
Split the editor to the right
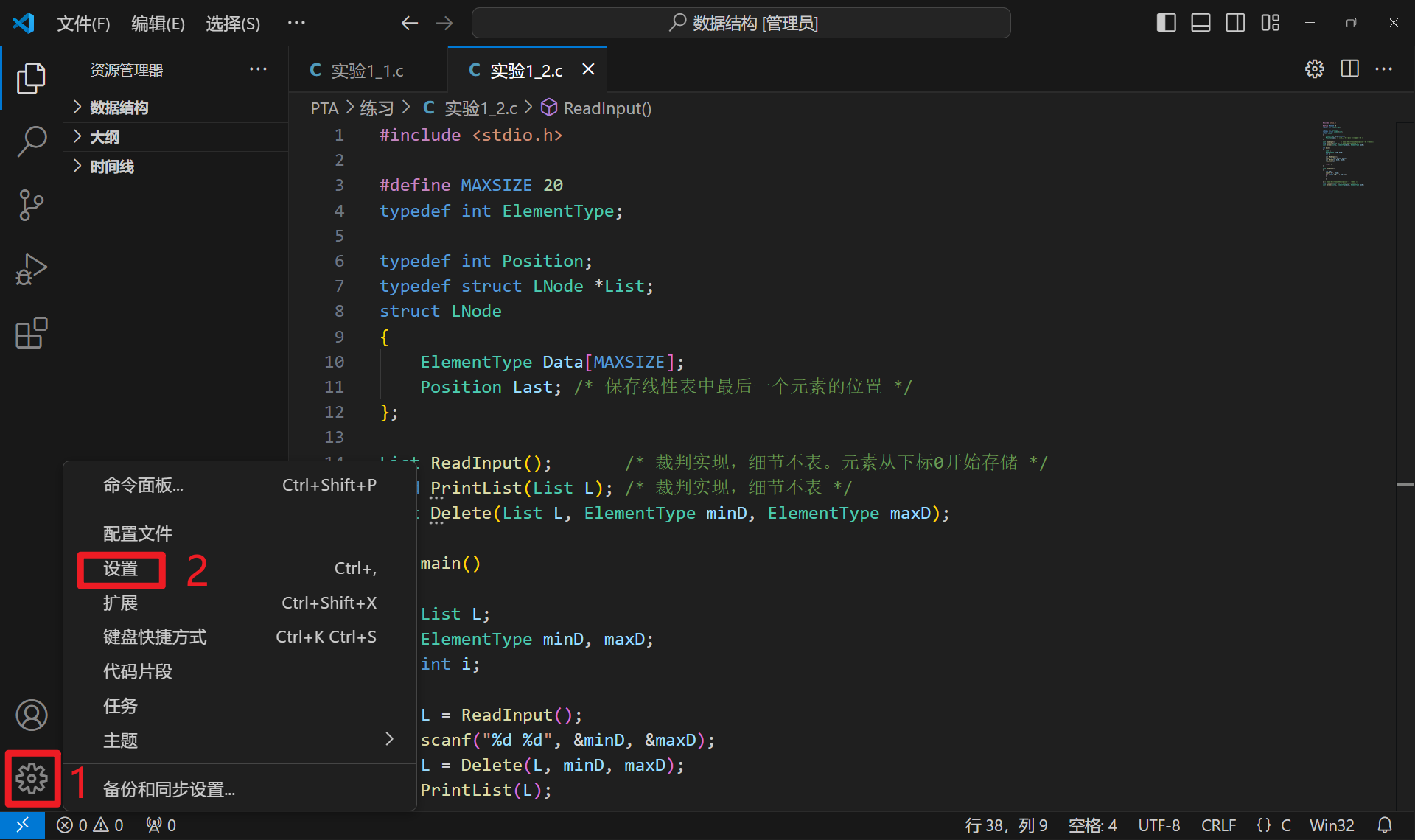point(1349,69)
